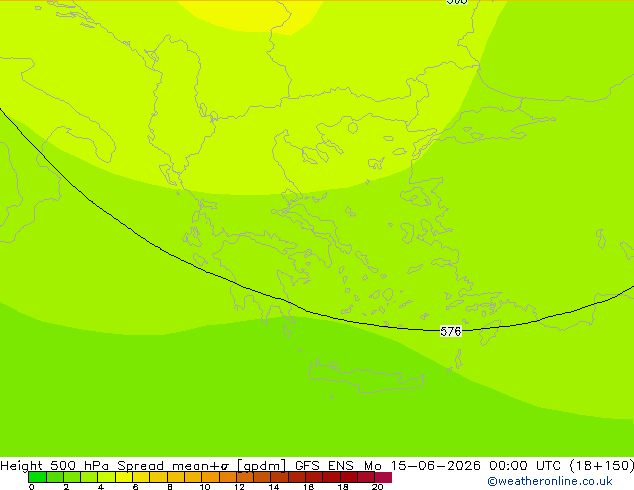Select the 18–19 dark red legend swatch
634x490 pixels.
[349, 477]
